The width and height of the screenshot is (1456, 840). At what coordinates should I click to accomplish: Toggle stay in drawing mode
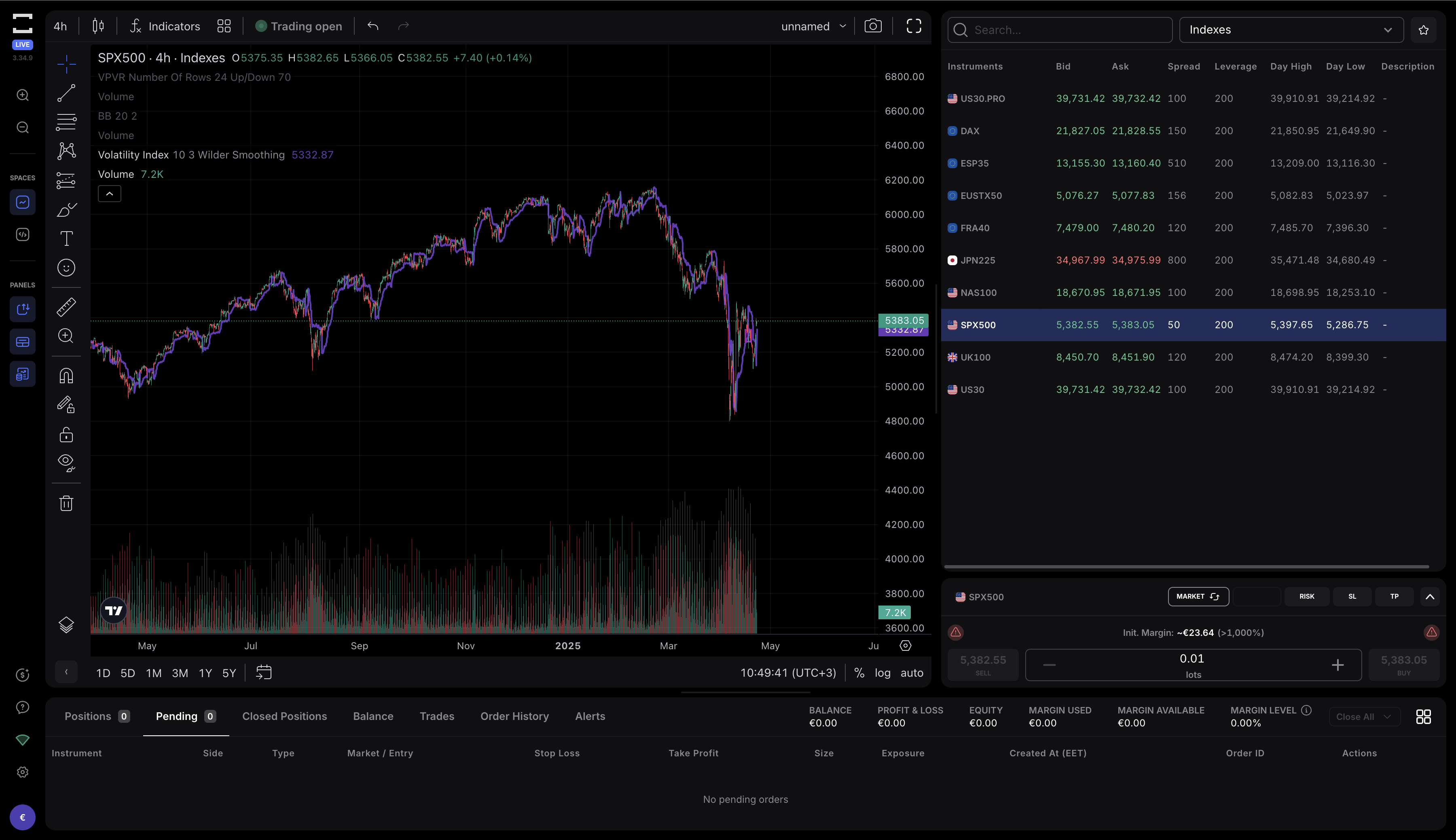pos(66,405)
